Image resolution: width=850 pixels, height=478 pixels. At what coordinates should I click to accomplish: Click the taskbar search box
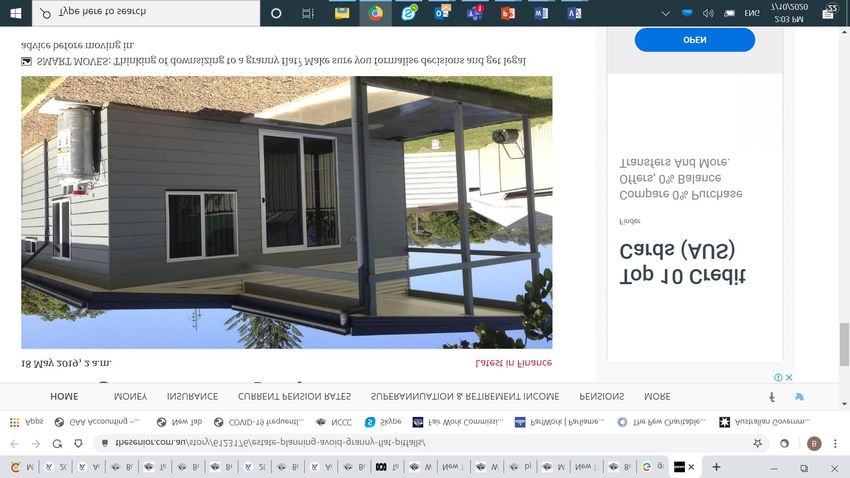coord(146,13)
